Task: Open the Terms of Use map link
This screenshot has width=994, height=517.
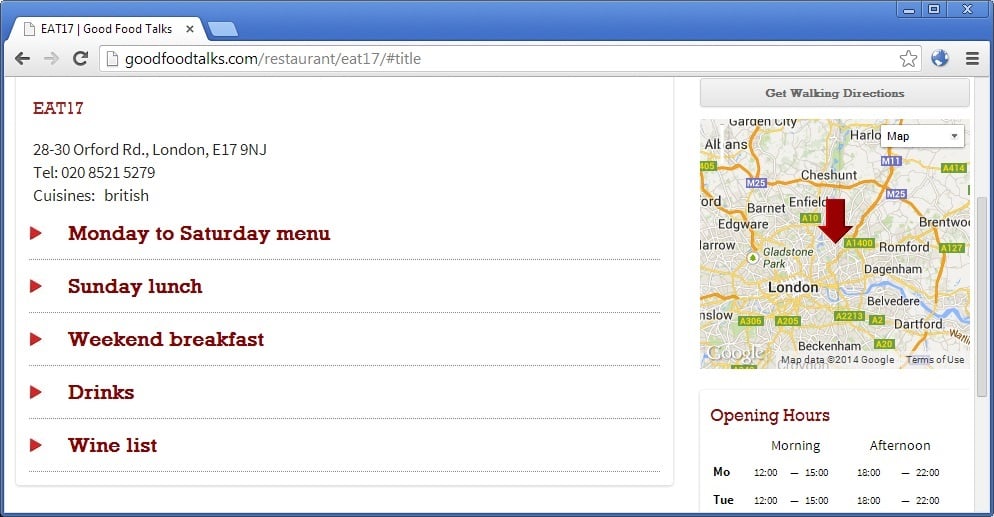Action: (935, 360)
